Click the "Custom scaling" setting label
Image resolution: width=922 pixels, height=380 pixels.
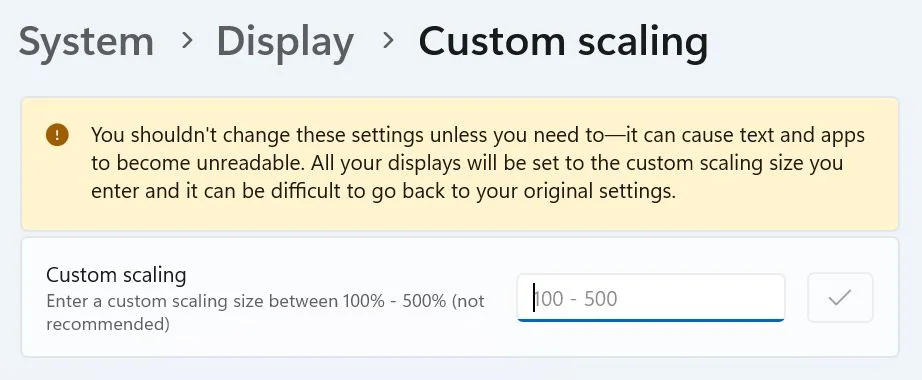click(116, 275)
